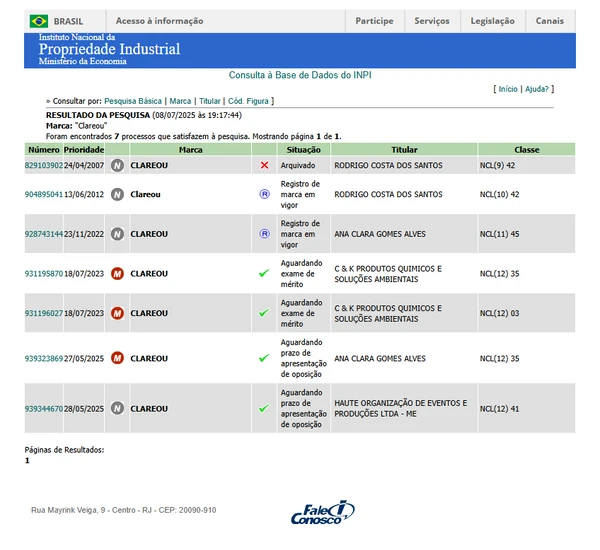Click the green checkmark in row 939323869
This screenshot has height=550, width=600.
click(264, 358)
